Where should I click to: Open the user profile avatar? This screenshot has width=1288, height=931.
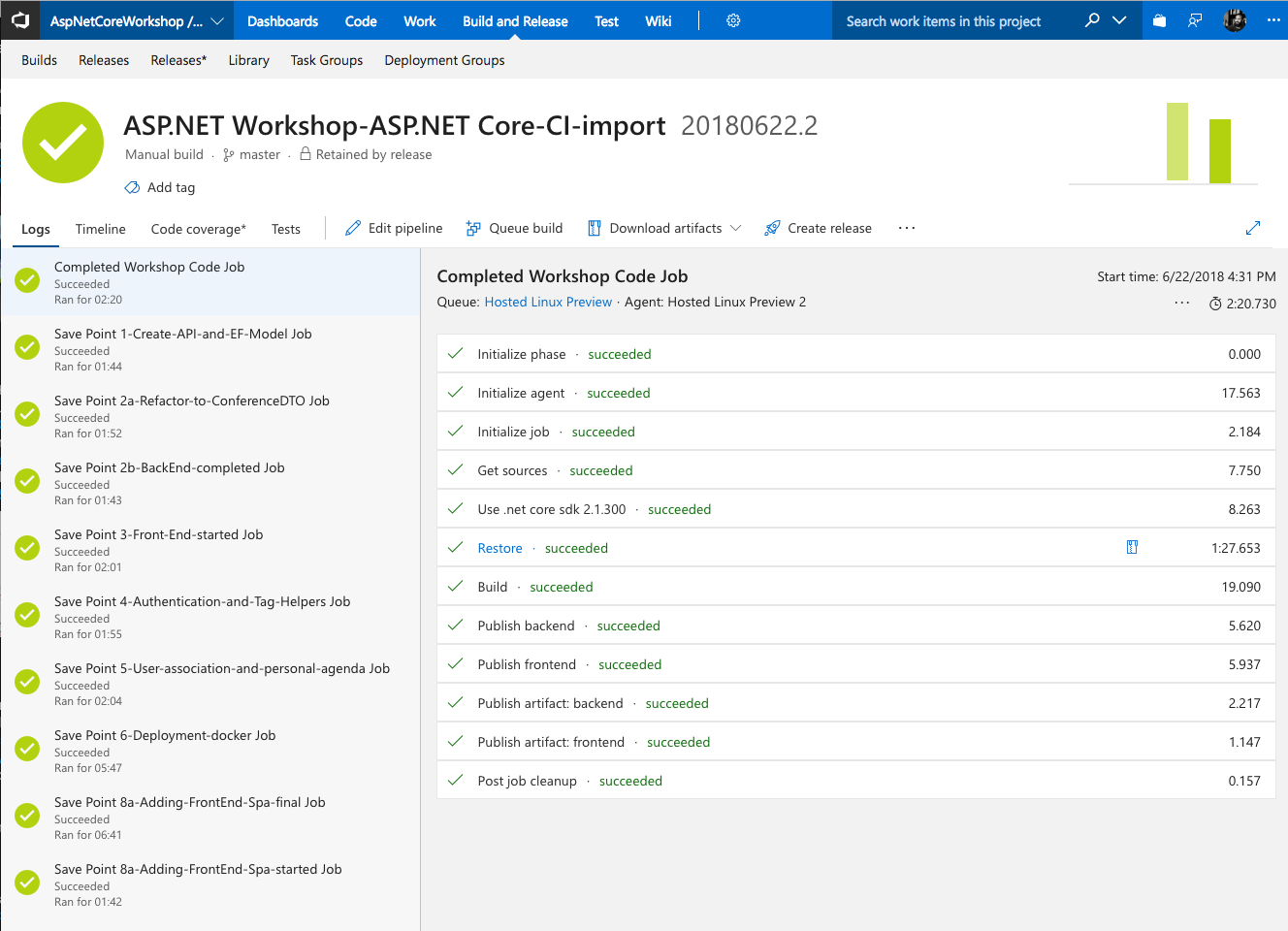1235,20
